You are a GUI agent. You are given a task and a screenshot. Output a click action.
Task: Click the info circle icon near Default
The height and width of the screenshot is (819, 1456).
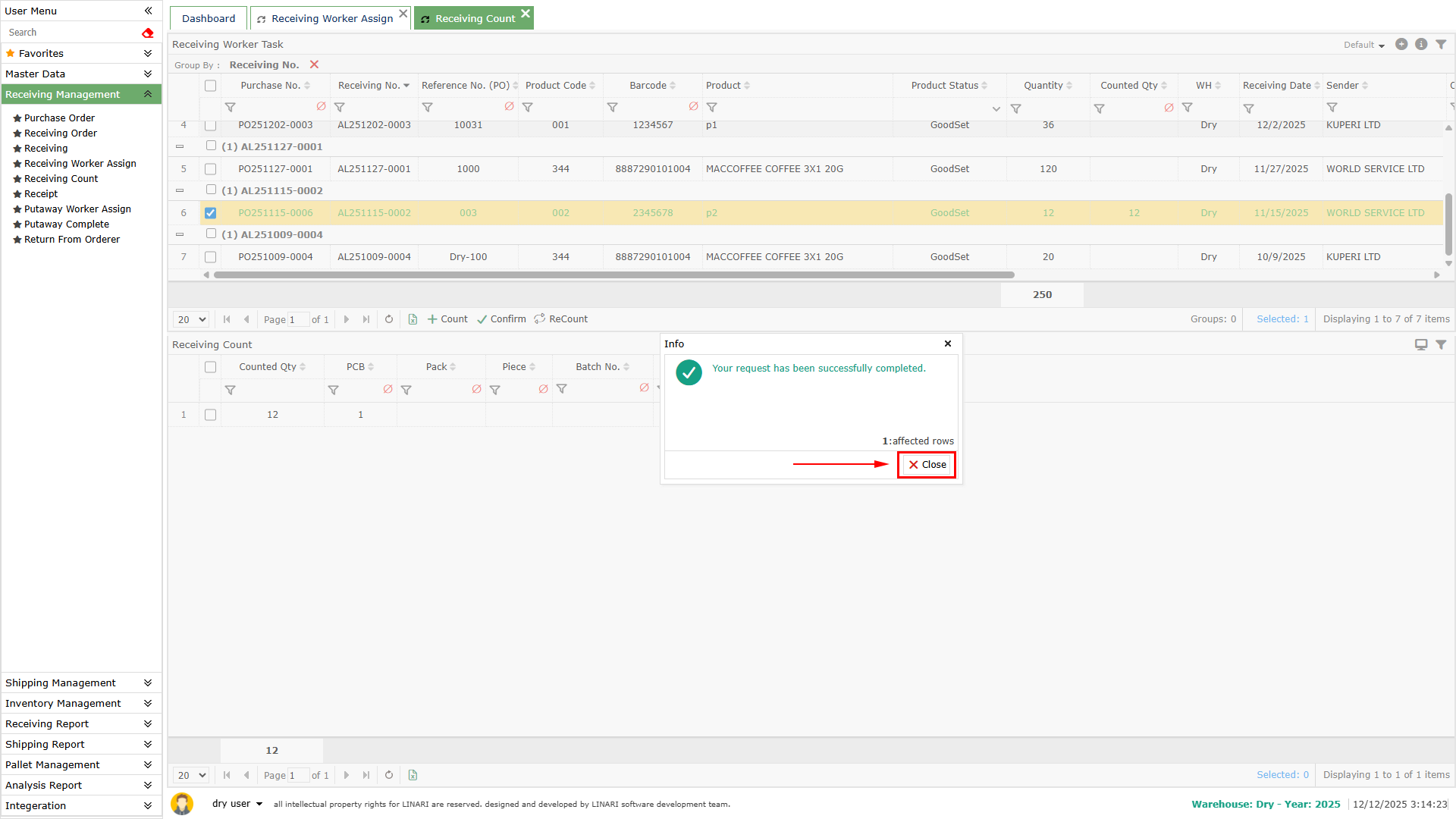coord(1421,45)
